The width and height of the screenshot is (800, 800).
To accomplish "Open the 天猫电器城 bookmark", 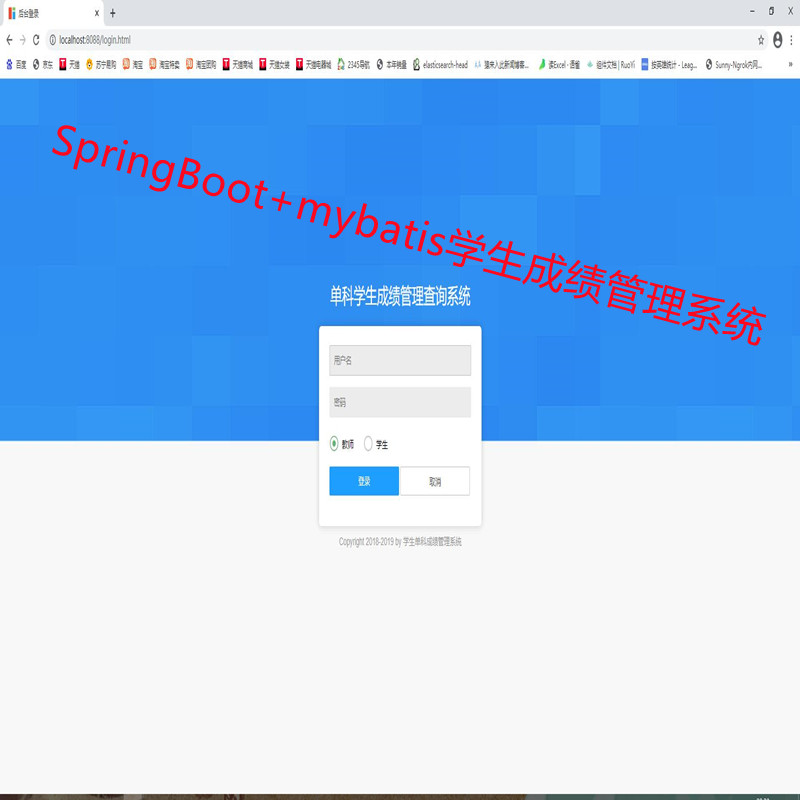I will tap(314, 64).
